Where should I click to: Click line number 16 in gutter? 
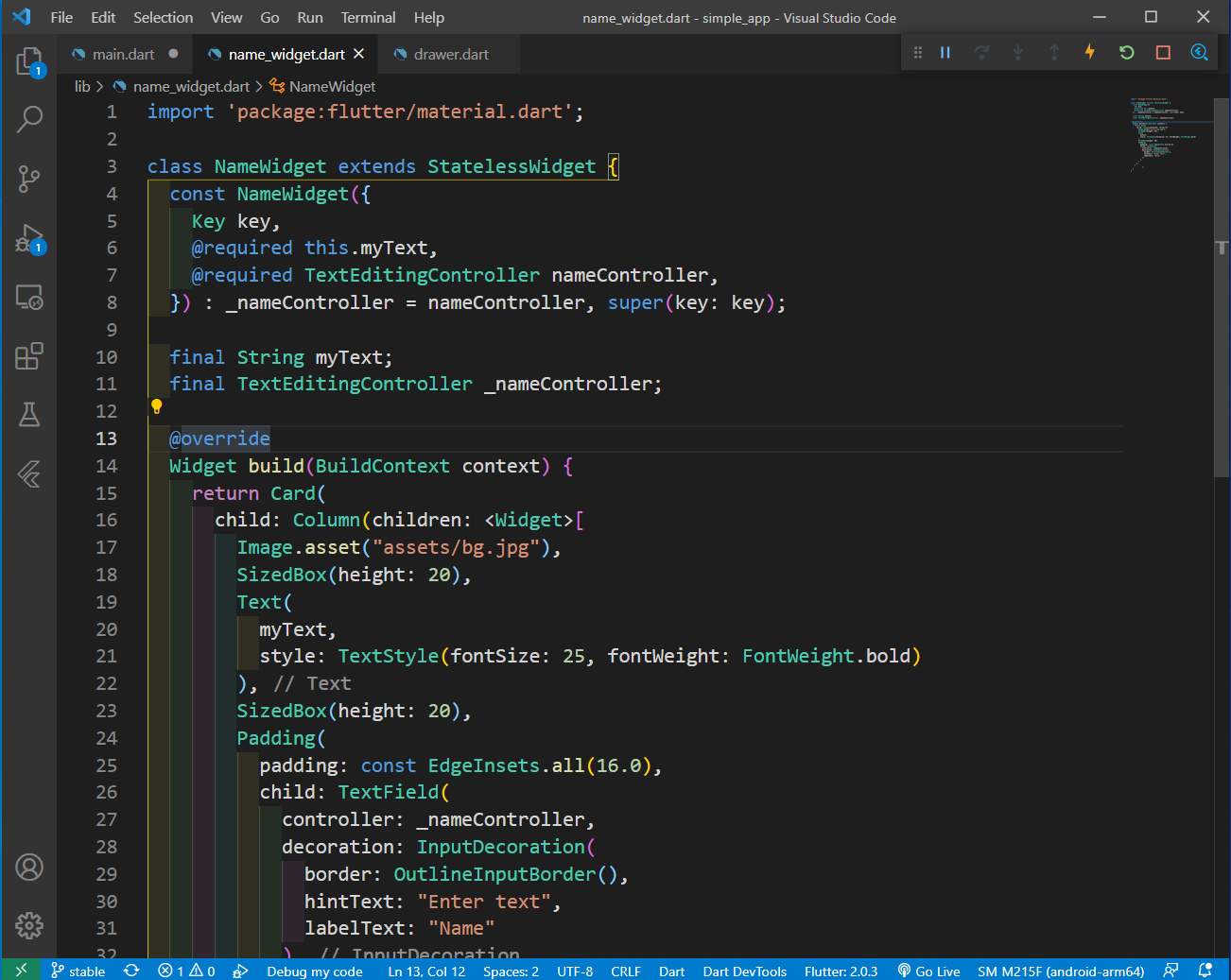pos(107,520)
